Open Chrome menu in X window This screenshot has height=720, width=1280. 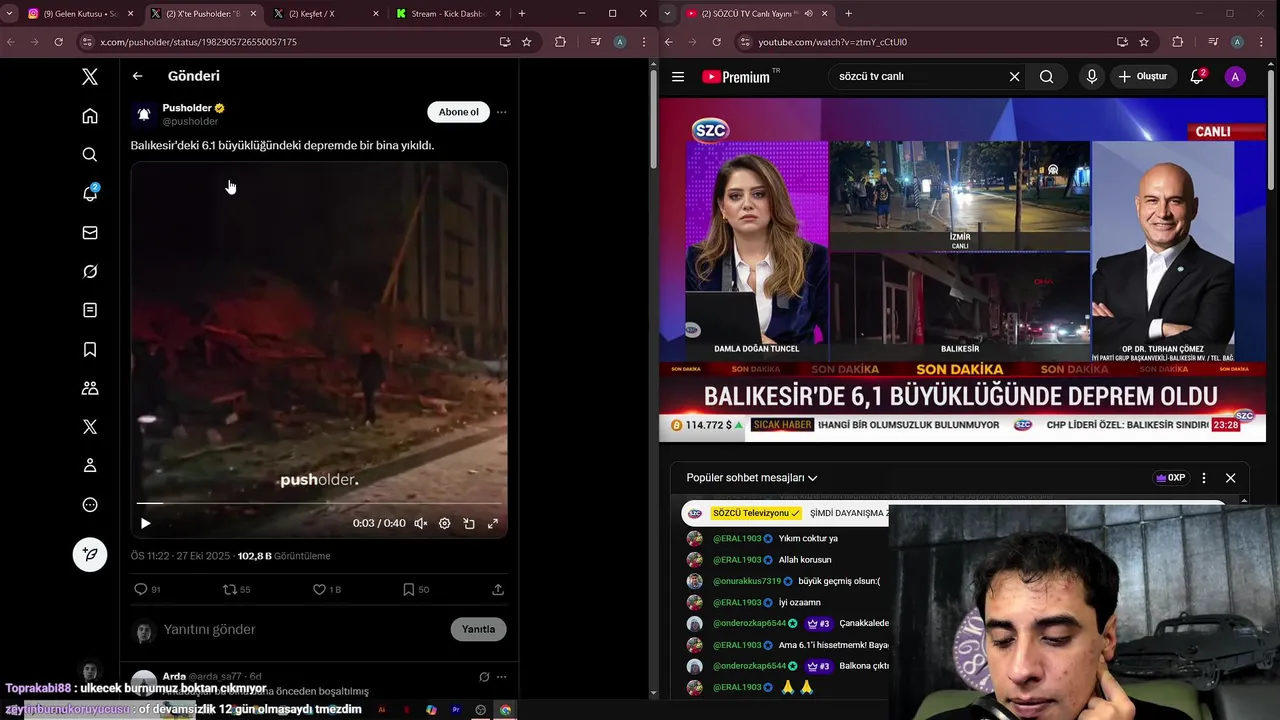tap(642, 42)
